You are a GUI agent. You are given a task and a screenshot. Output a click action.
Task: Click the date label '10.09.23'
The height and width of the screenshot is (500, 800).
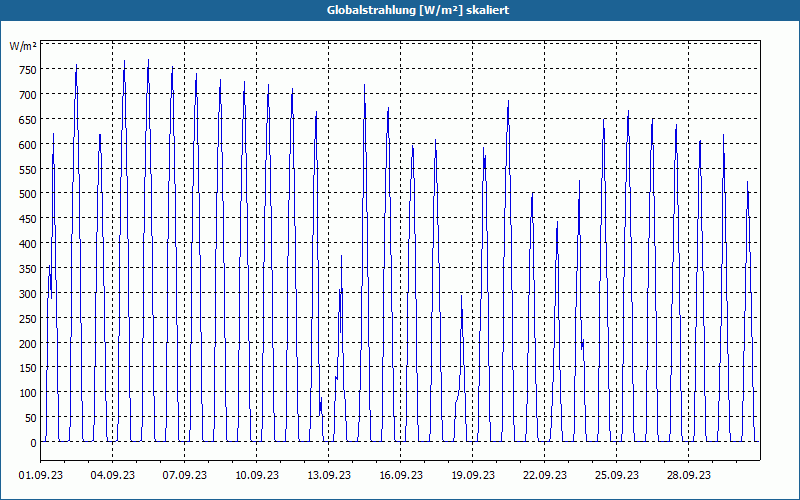(257, 476)
